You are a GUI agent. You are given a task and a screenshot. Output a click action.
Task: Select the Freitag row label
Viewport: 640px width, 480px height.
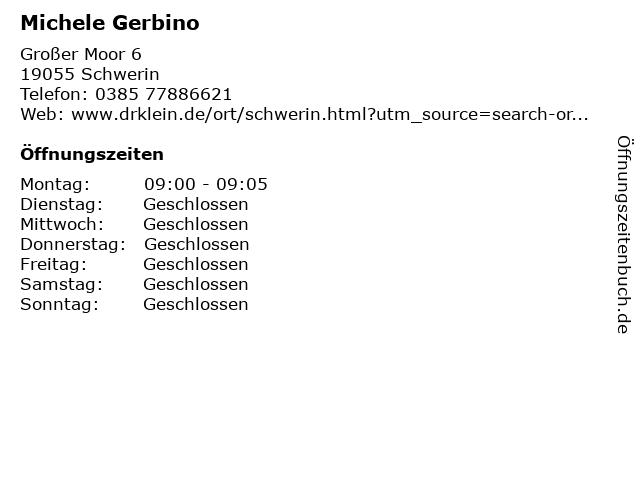click(53, 264)
